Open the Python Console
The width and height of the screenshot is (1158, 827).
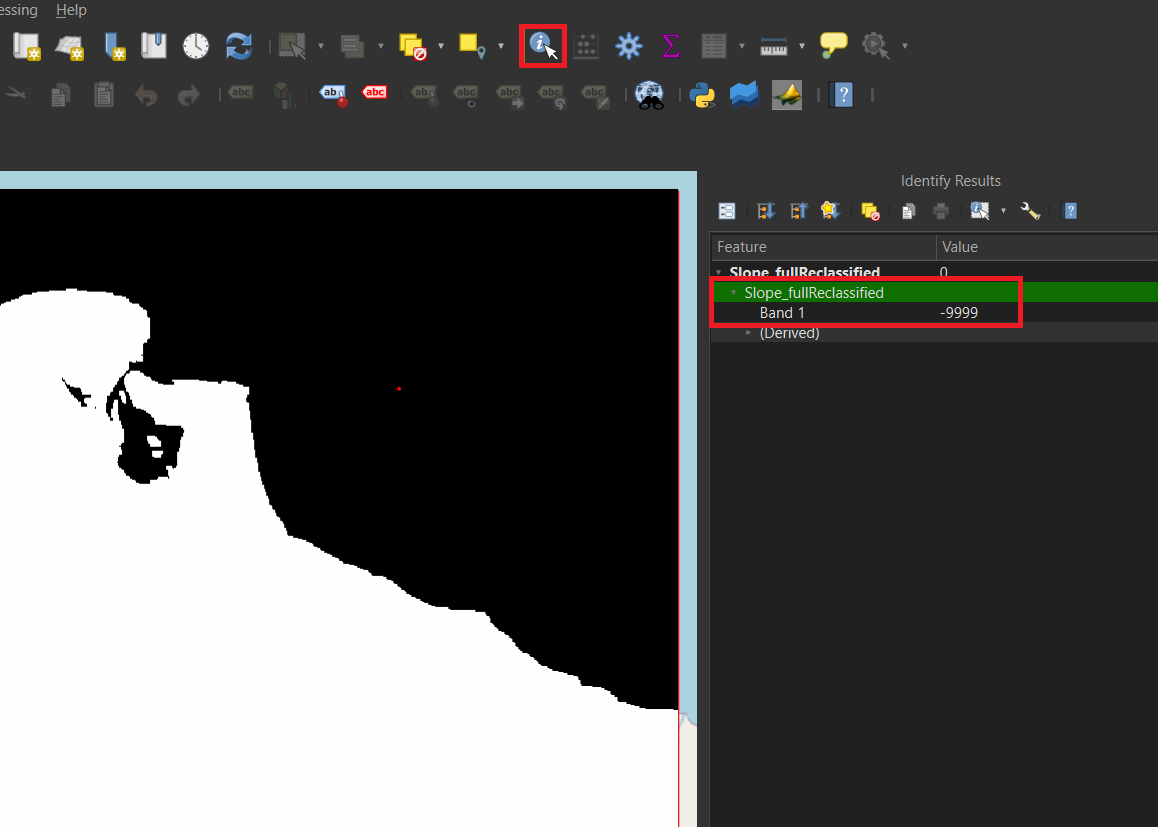pos(703,95)
